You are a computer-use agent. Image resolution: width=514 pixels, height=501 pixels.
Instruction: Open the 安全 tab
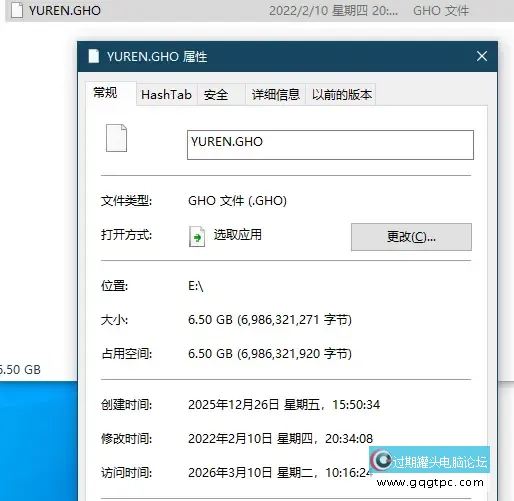coord(221,95)
